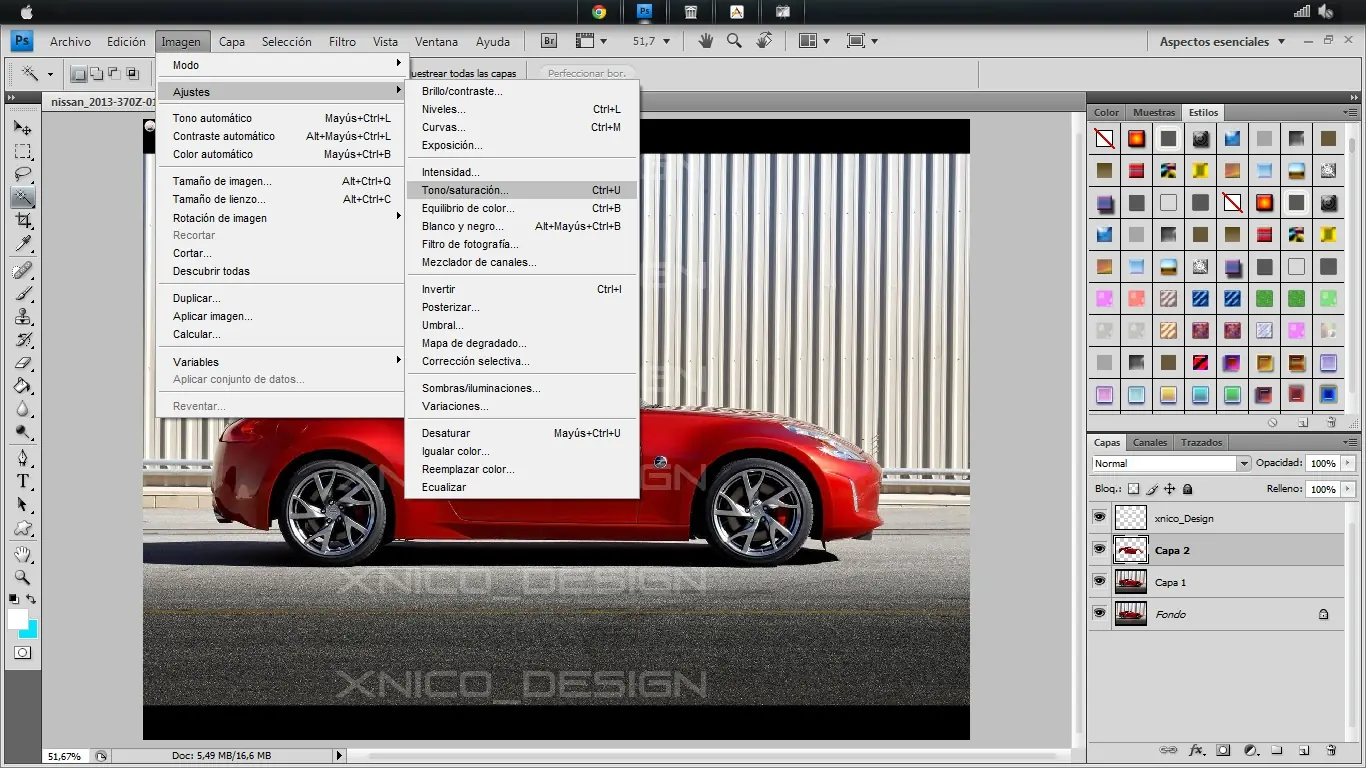
Task: Select the Crop tool
Action: point(22,221)
